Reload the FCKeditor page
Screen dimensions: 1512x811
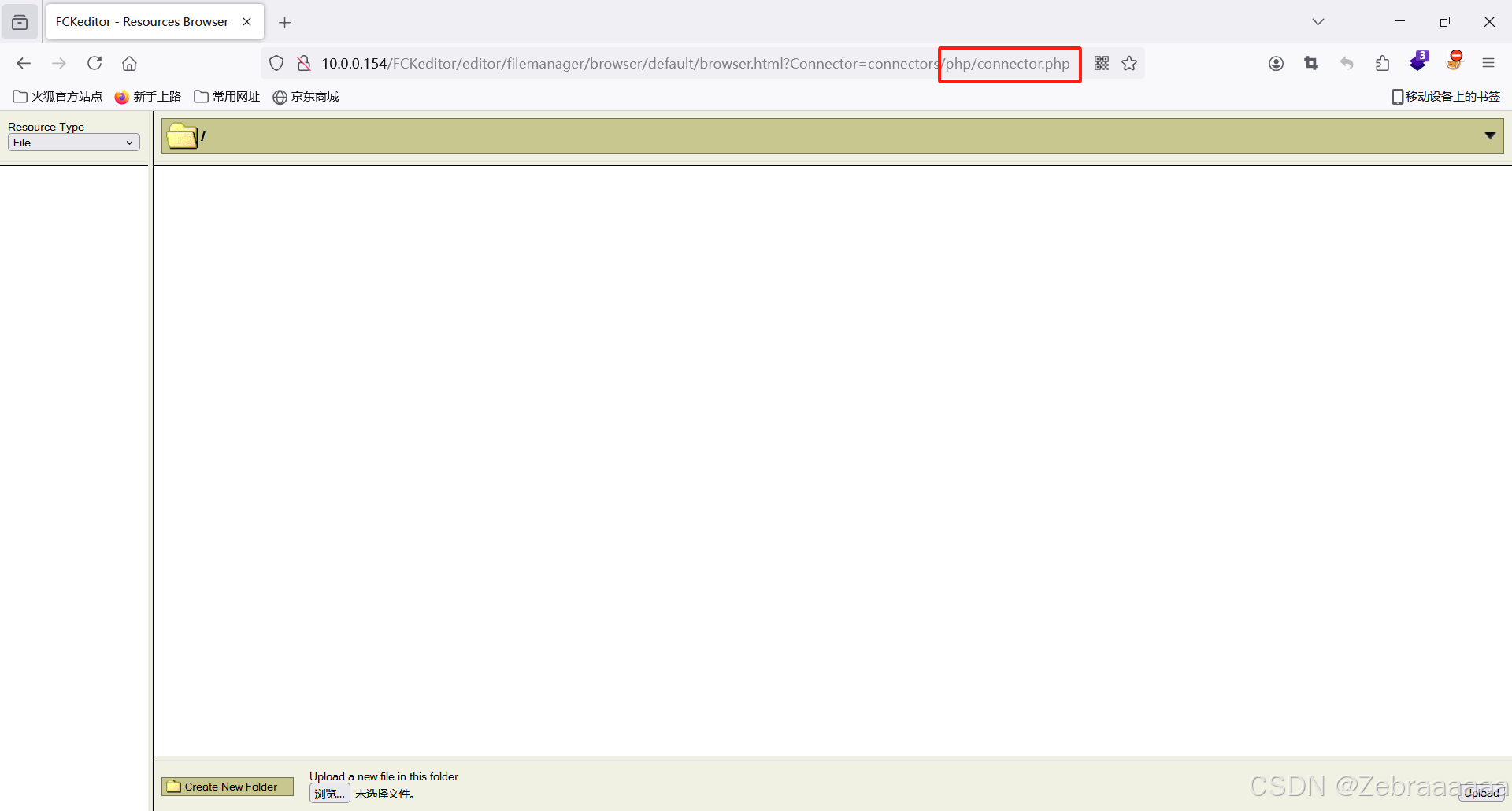(x=94, y=63)
